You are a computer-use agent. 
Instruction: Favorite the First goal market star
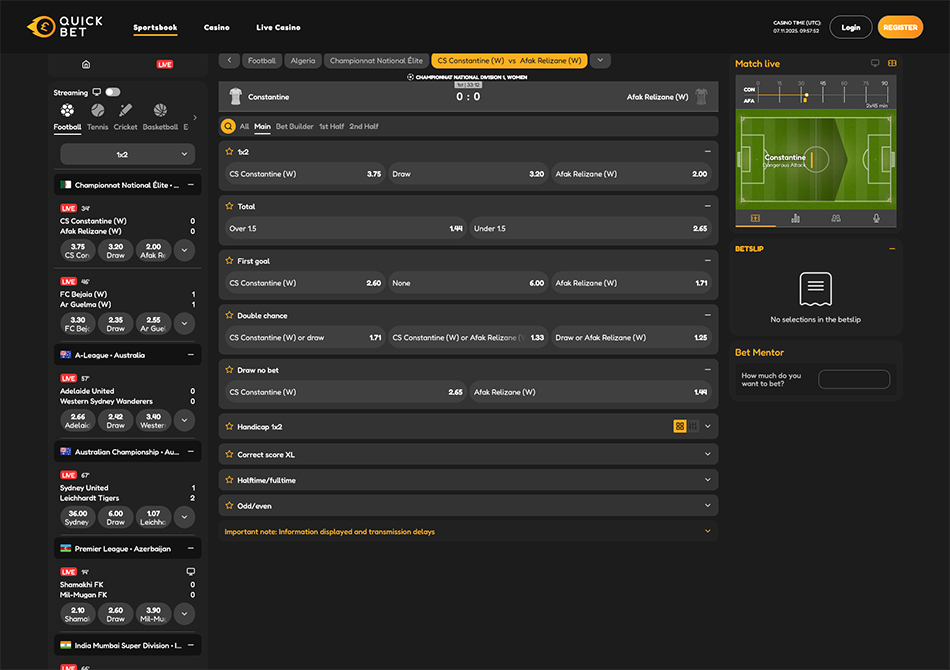click(x=229, y=261)
